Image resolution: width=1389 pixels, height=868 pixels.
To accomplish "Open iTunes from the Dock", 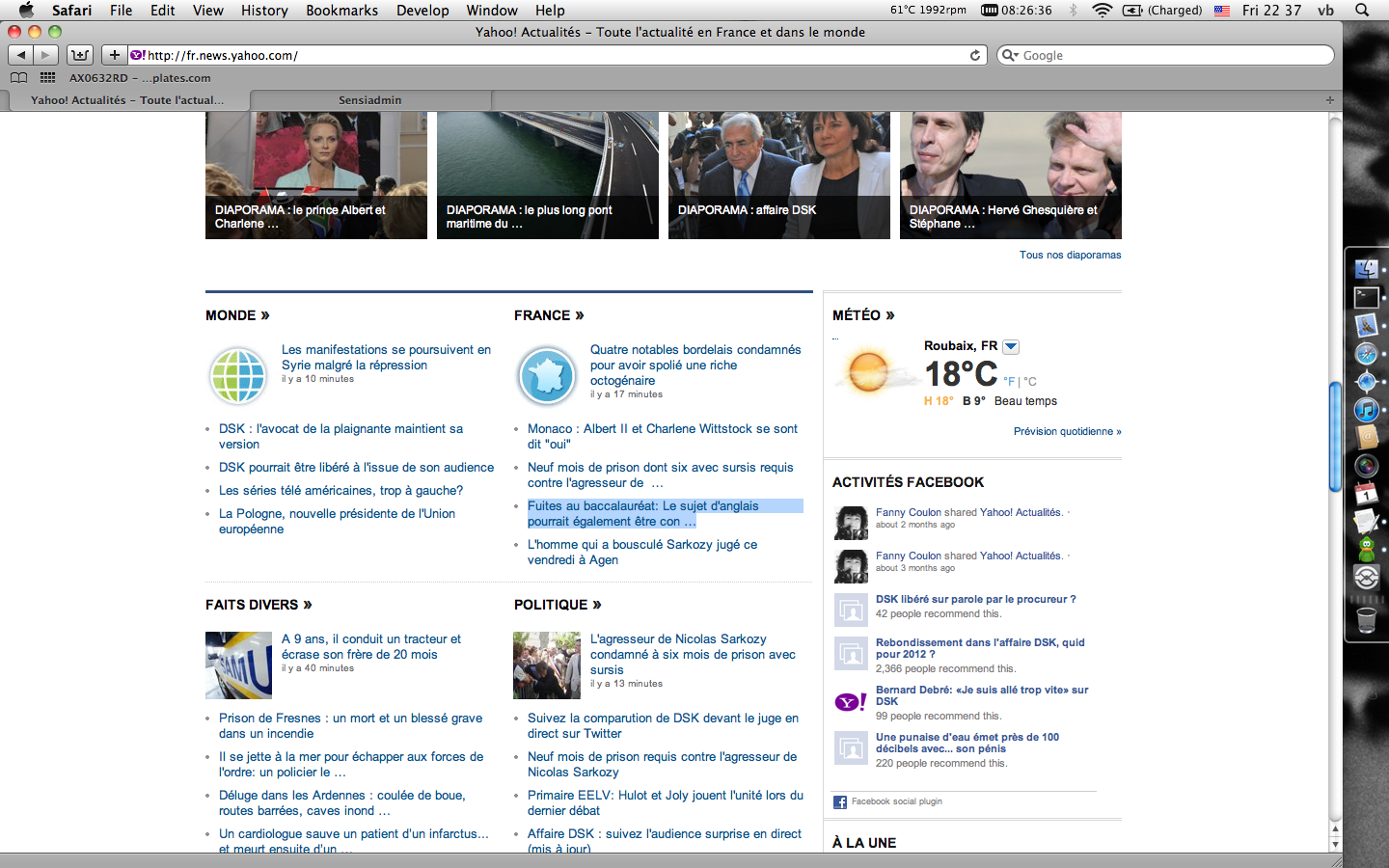I will click(x=1367, y=410).
